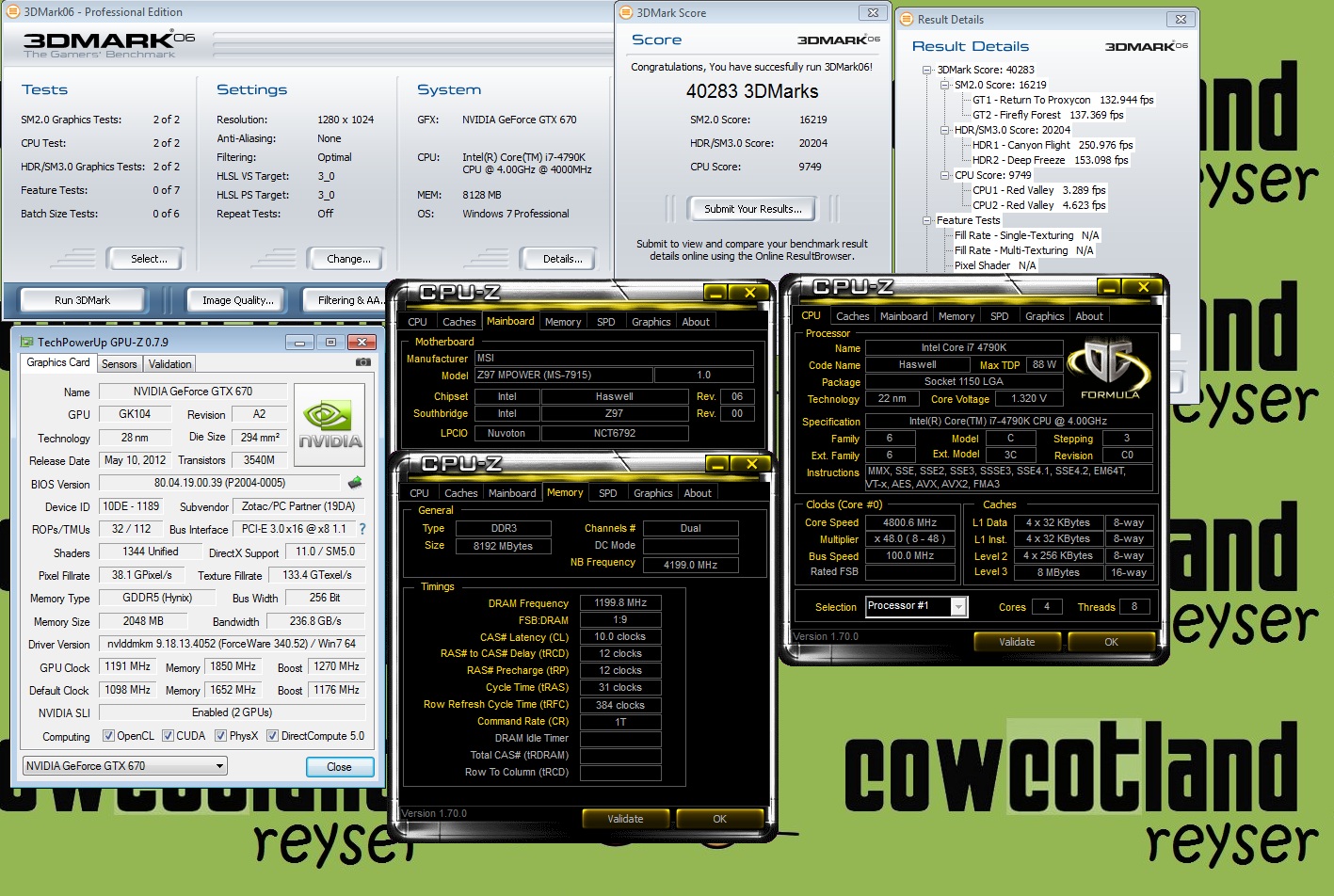
Task: Open Memory tab in CPU-Z Mainboard window
Action: (x=563, y=322)
